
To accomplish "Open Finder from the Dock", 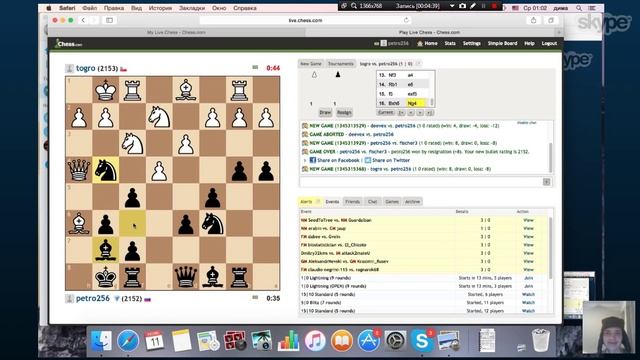I will click(x=101, y=340).
